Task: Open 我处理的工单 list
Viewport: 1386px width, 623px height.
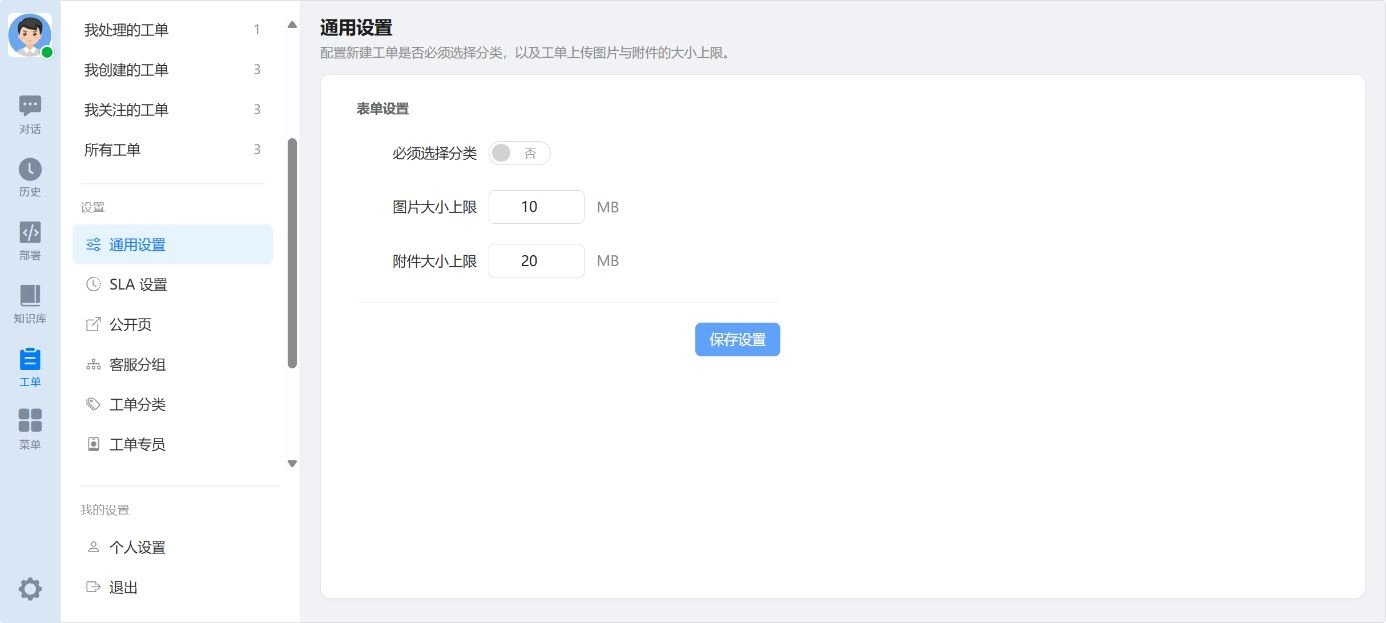Action: point(172,30)
